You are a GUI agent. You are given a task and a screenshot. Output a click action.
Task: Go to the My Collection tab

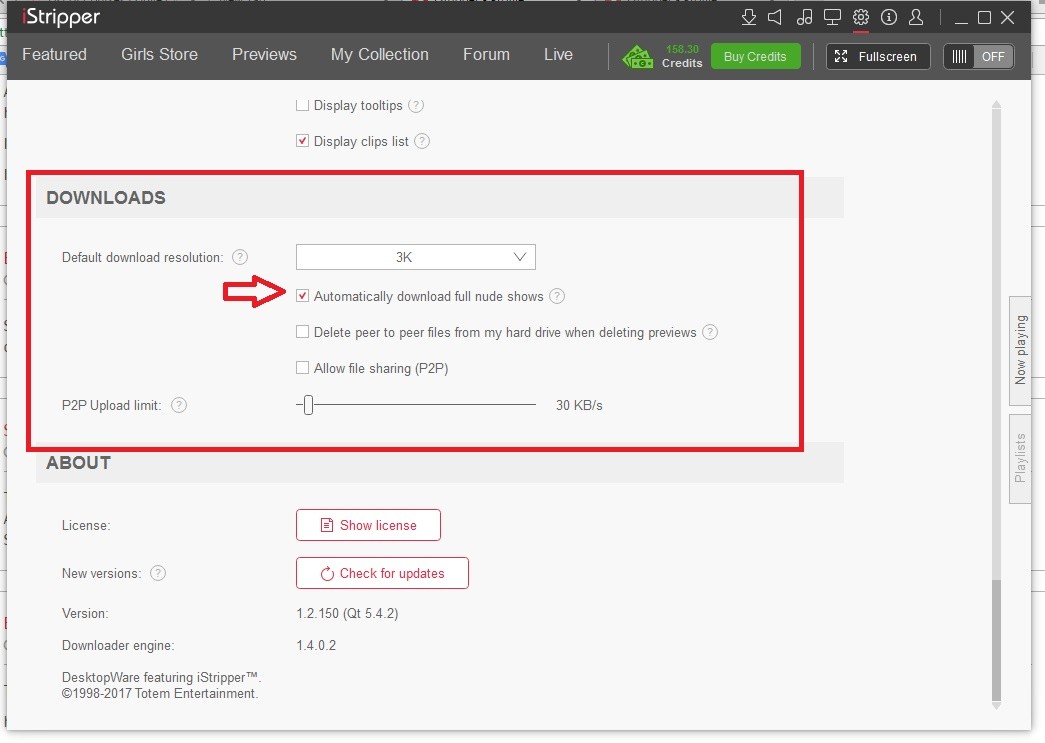pos(379,55)
